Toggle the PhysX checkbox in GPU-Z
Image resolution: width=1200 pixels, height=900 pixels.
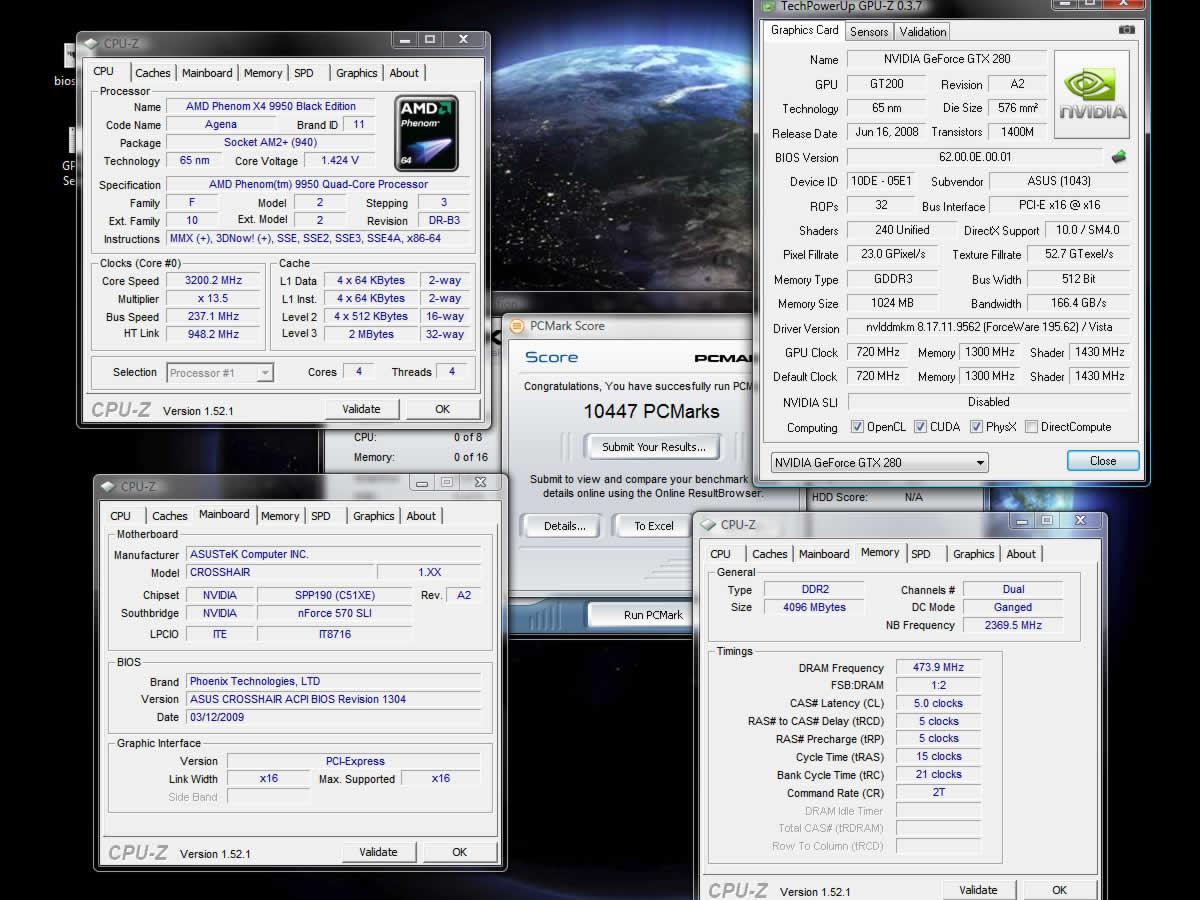976,427
